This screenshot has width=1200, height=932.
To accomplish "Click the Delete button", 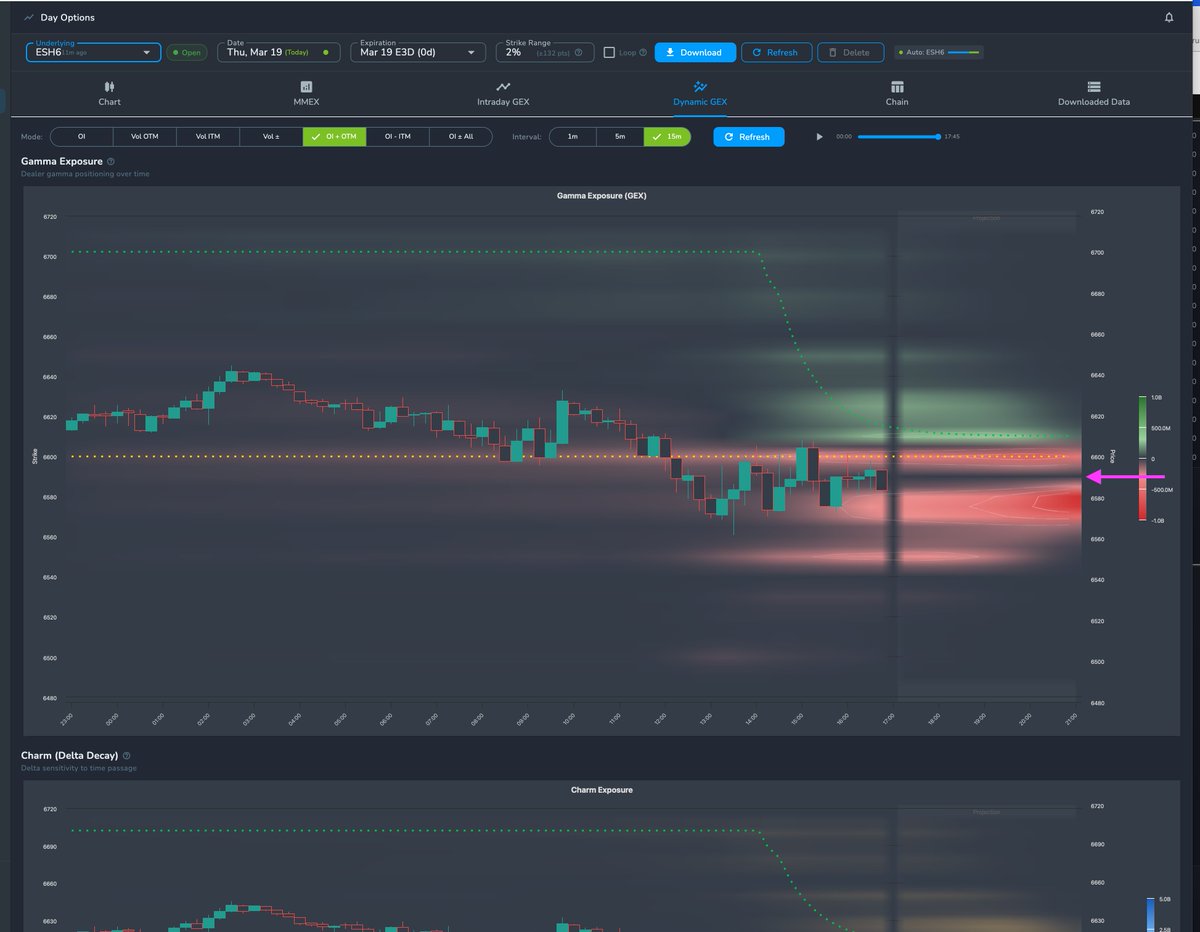I will pos(850,52).
